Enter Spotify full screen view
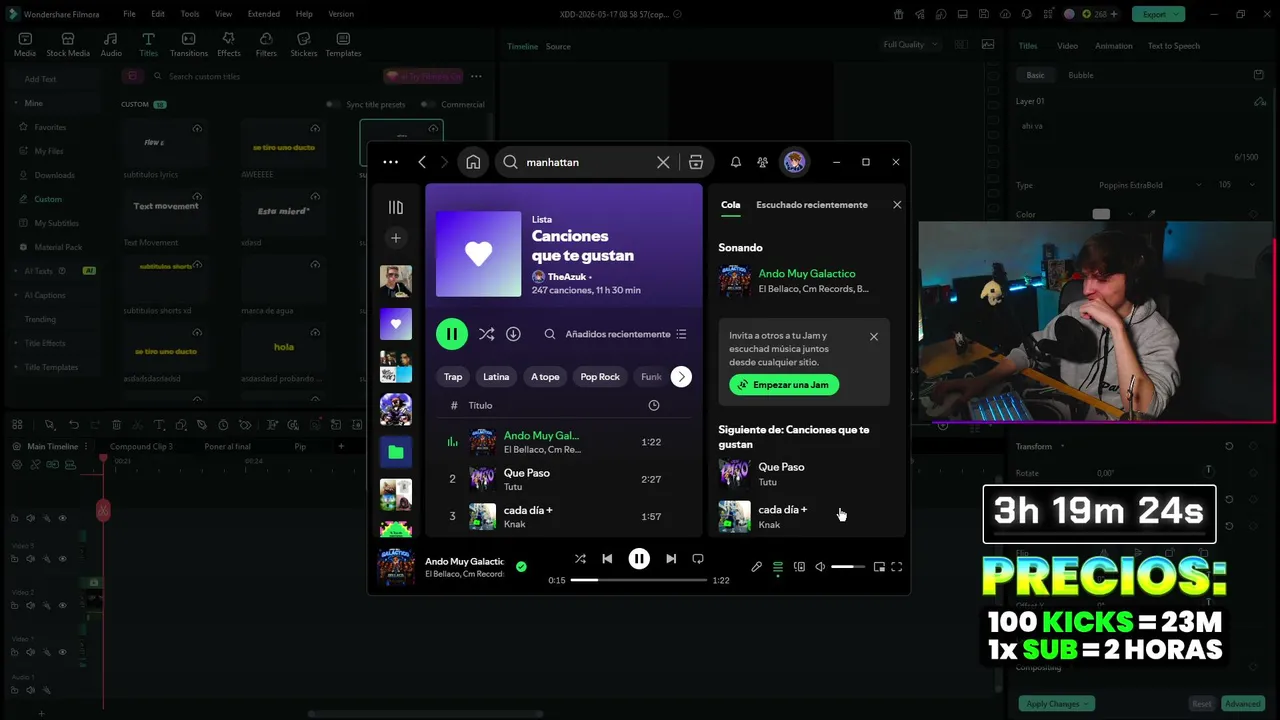The height and width of the screenshot is (720, 1280). coord(897,567)
